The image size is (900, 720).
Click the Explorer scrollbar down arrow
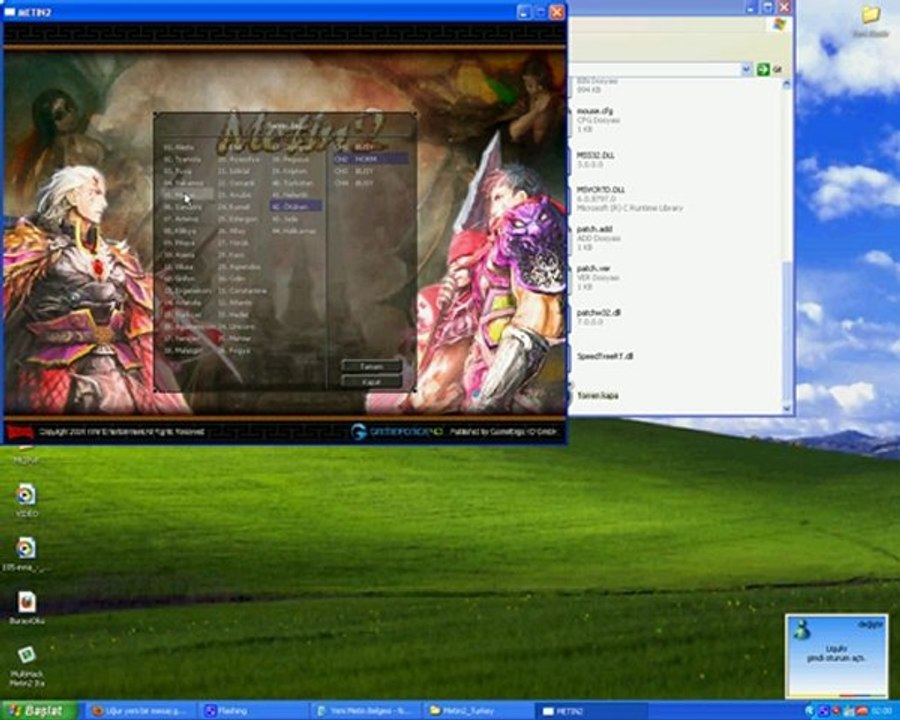[x=786, y=408]
